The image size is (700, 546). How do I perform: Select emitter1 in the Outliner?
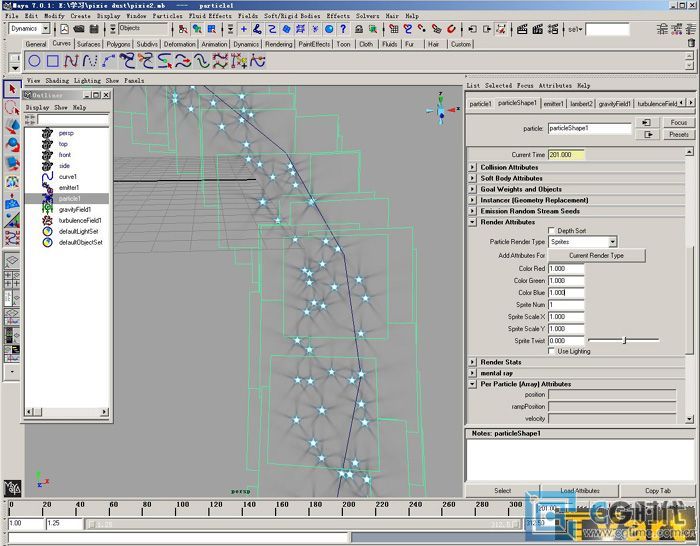[67, 188]
